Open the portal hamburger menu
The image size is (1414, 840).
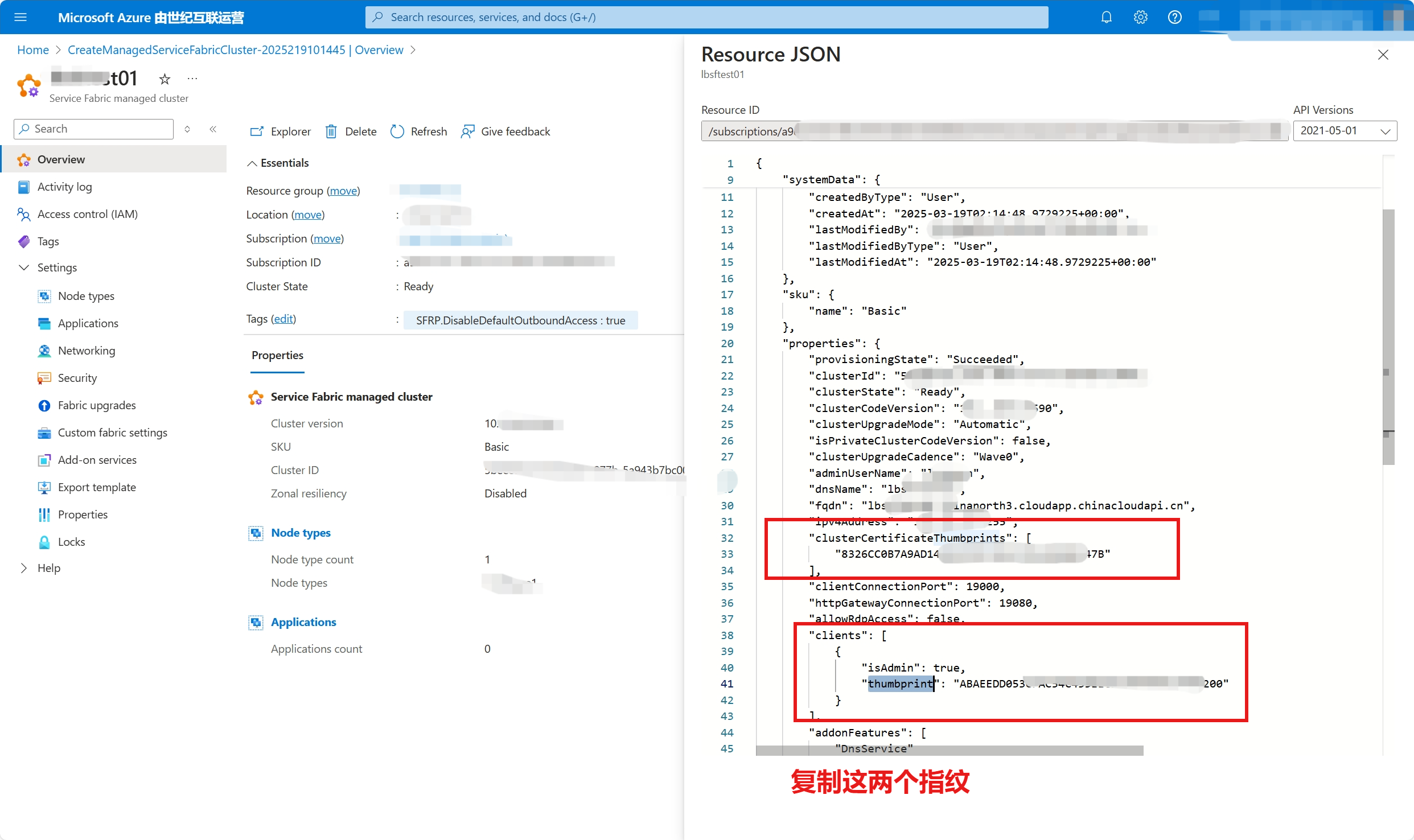coord(20,17)
